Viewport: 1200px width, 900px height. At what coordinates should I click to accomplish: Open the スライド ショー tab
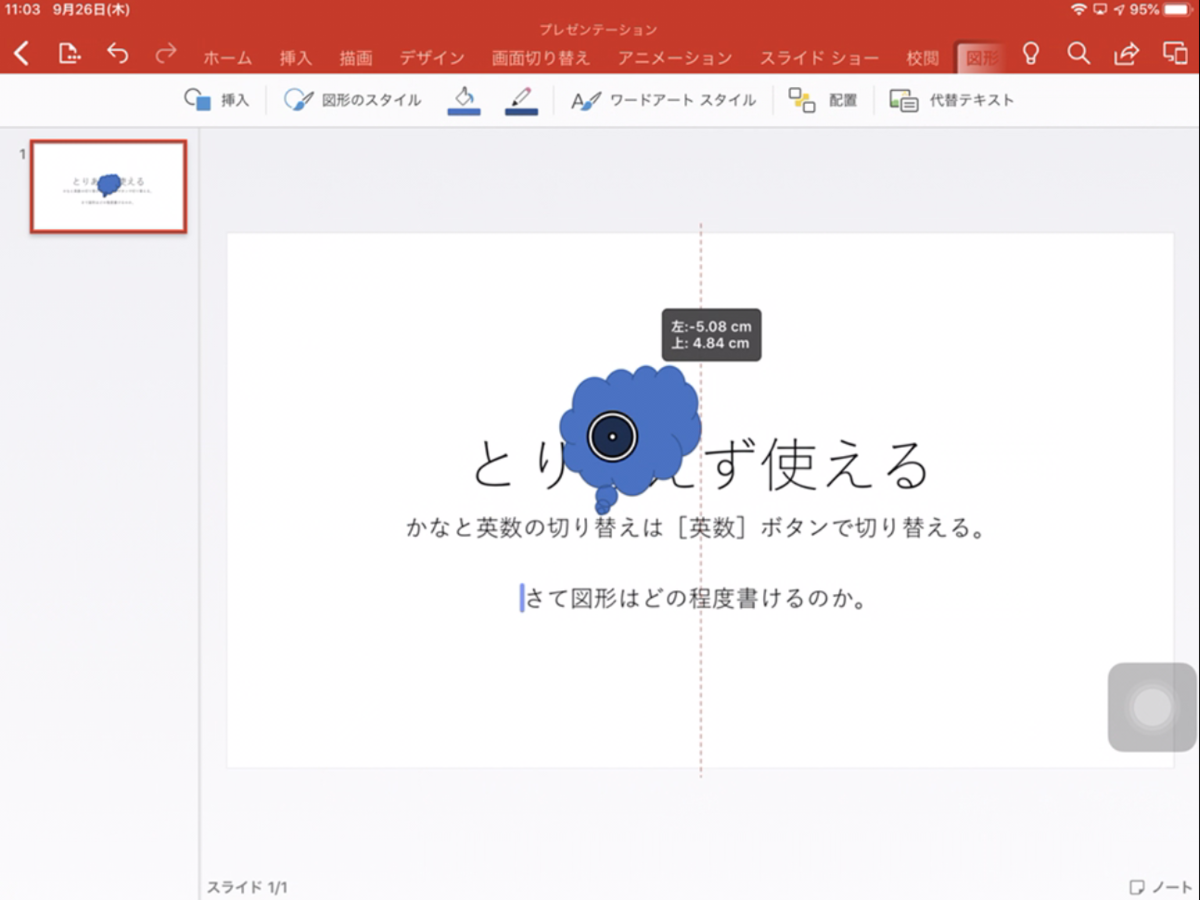click(x=820, y=58)
